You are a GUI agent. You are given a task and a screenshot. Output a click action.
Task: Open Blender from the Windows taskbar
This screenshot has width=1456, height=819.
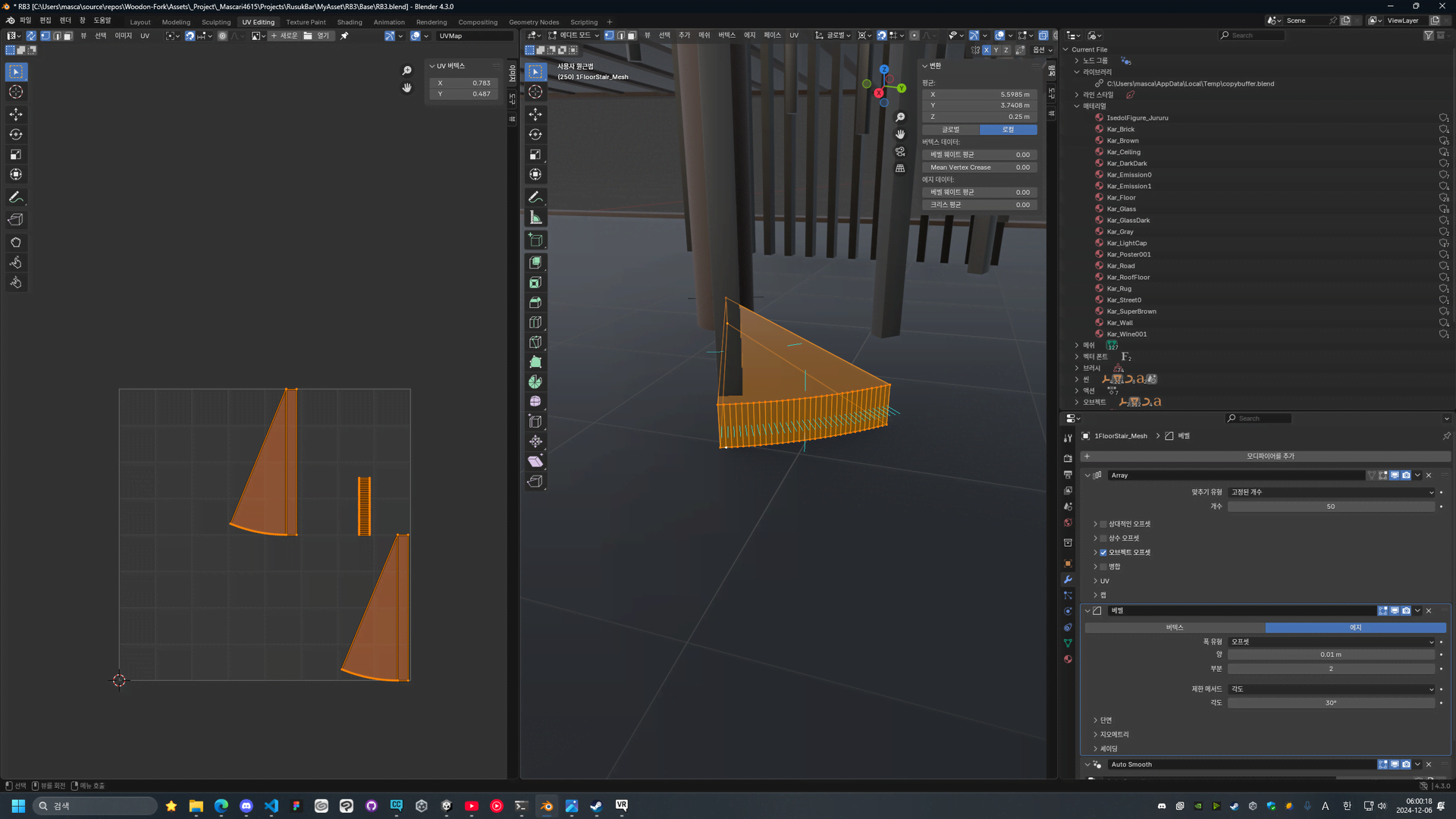click(x=547, y=806)
